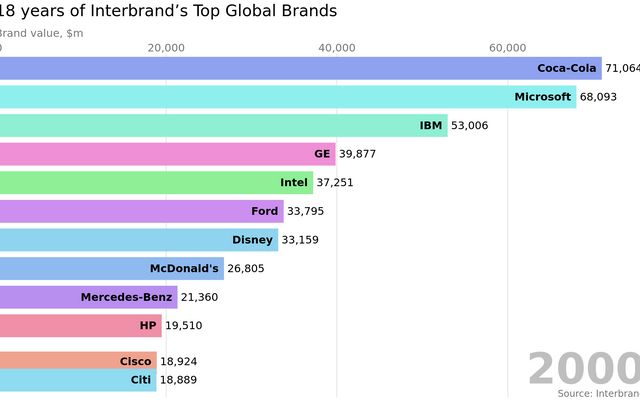Click the 33,795 value beside Ford

(305, 211)
